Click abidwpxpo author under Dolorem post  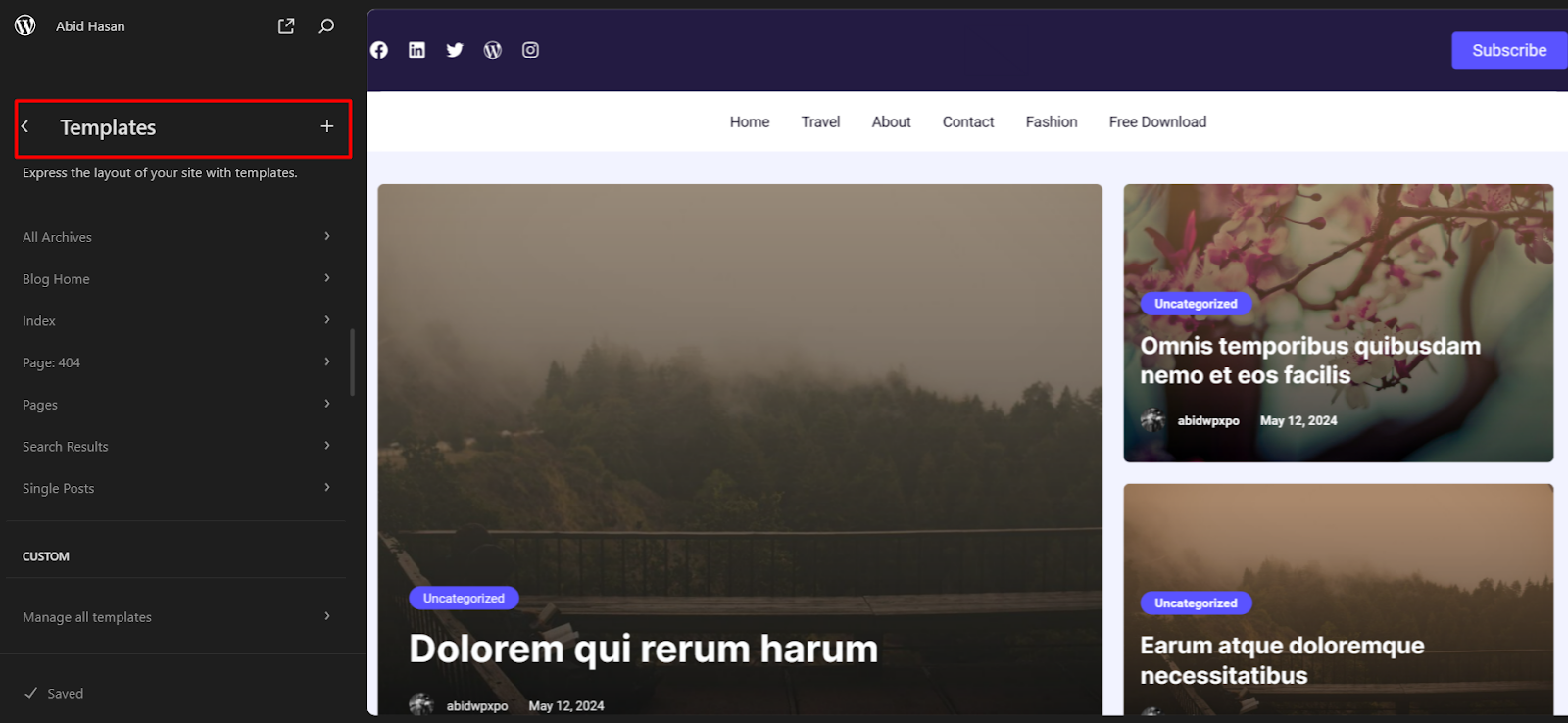(477, 705)
